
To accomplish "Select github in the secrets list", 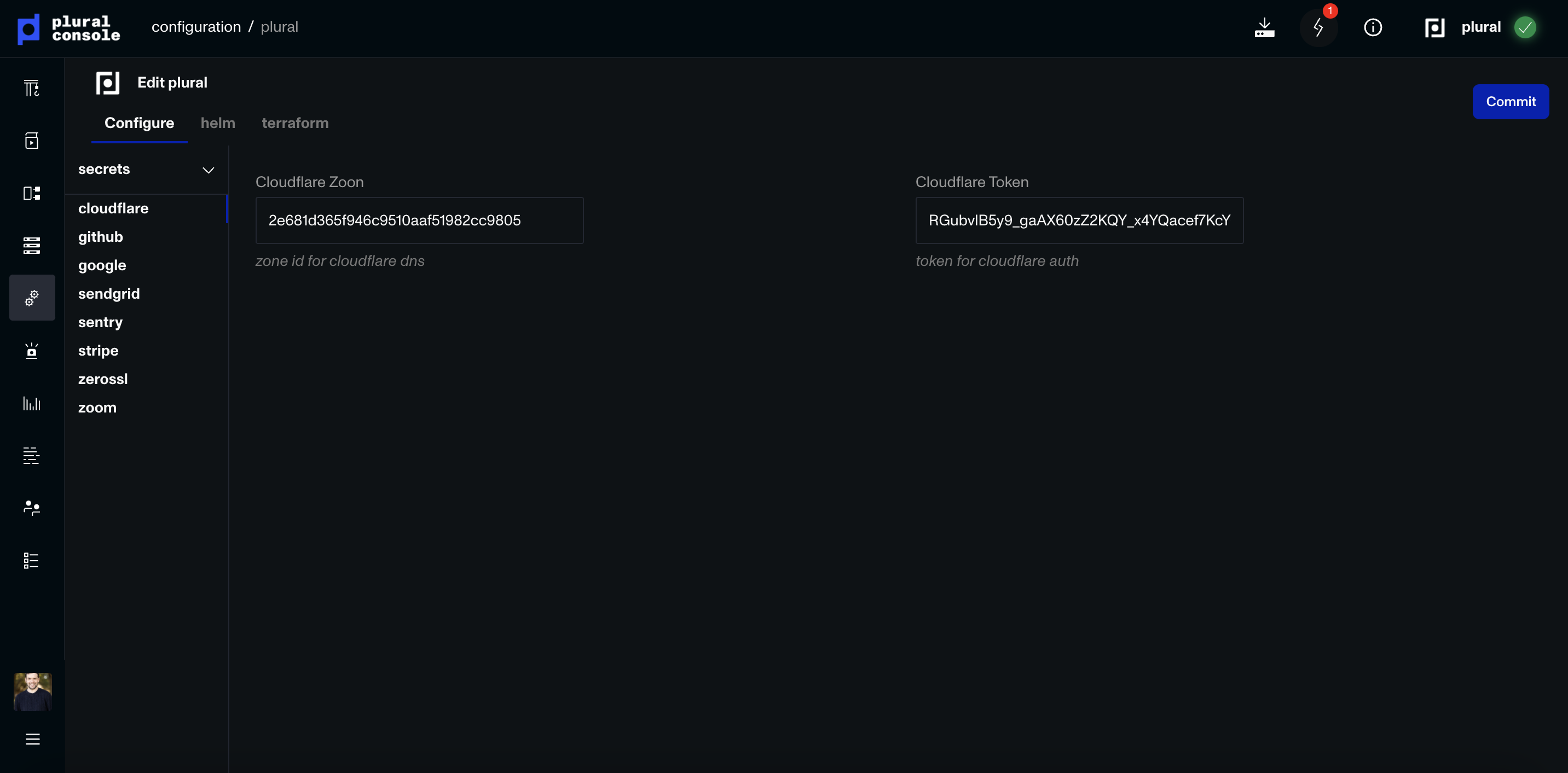I will pyautogui.click(x=101, y=237).
